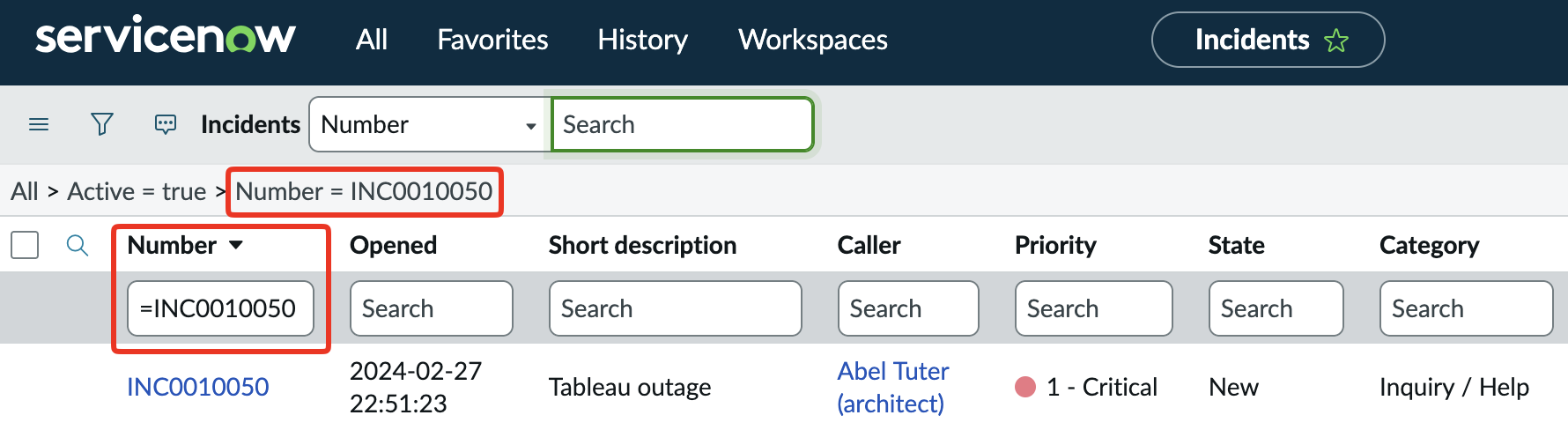Toggle column search magnifier icon
This screenshot has height=430, width=1568.
[78, 245]
